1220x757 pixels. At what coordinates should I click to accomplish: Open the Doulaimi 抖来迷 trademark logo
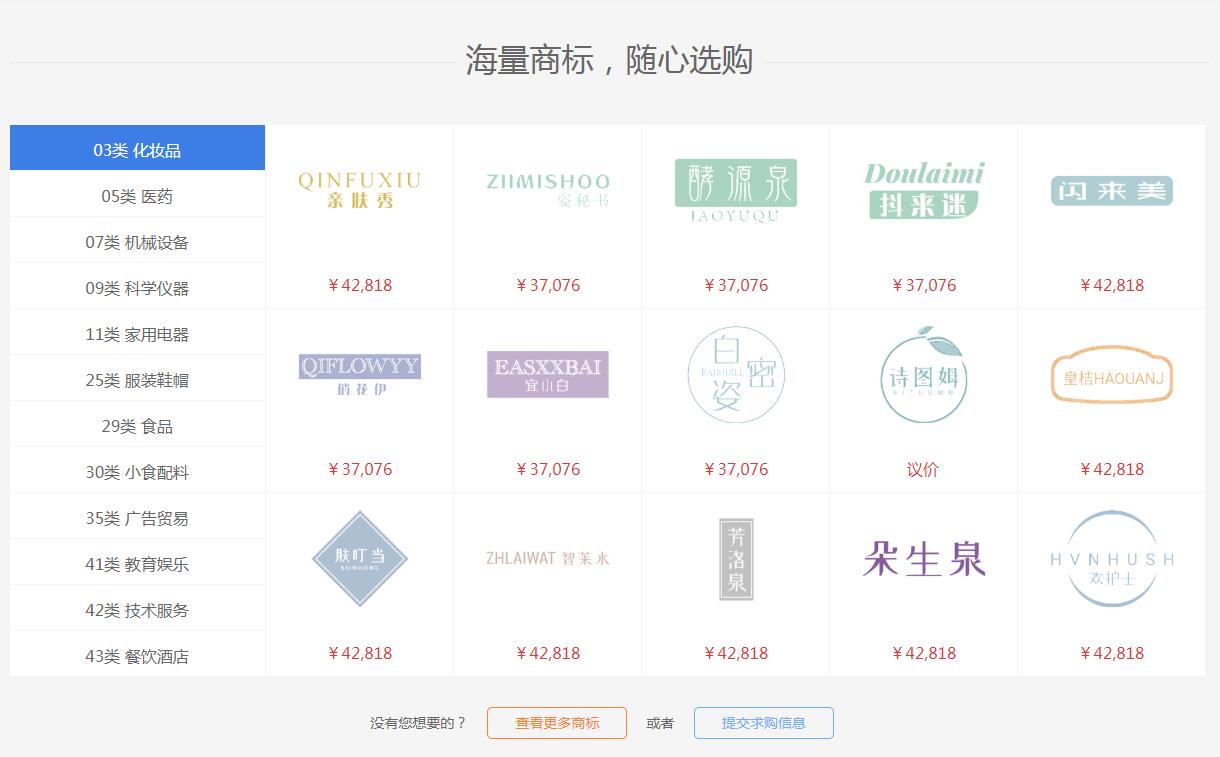pos(924,190)
